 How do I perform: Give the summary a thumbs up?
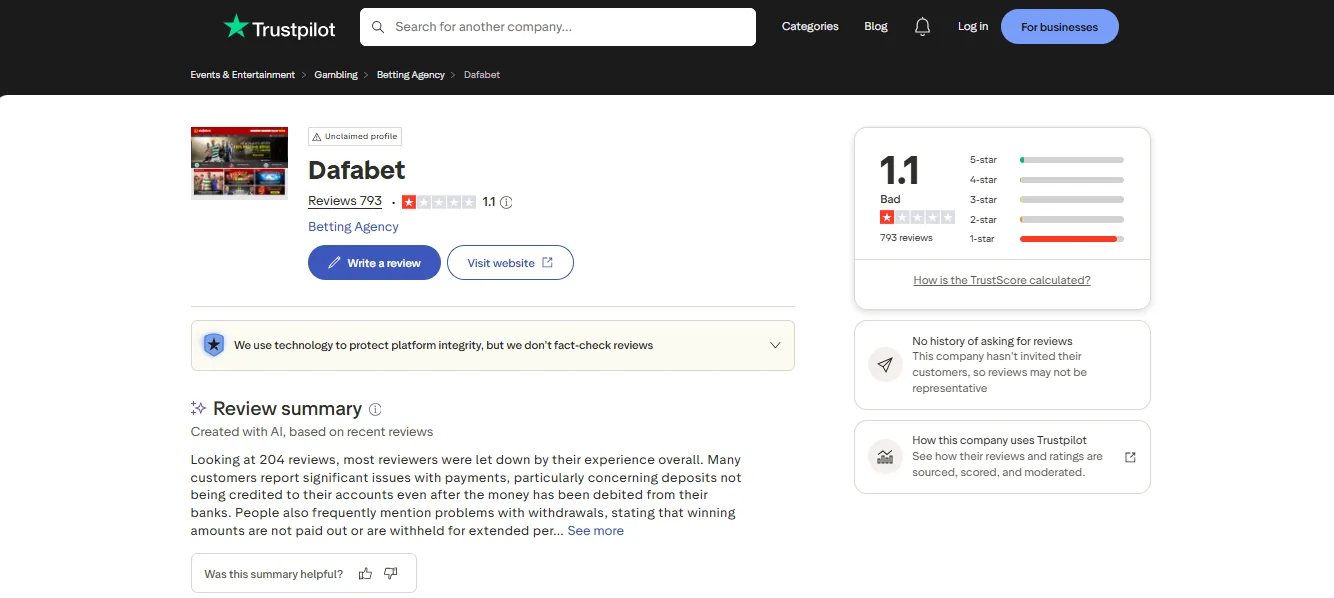(x=365, y=574)
